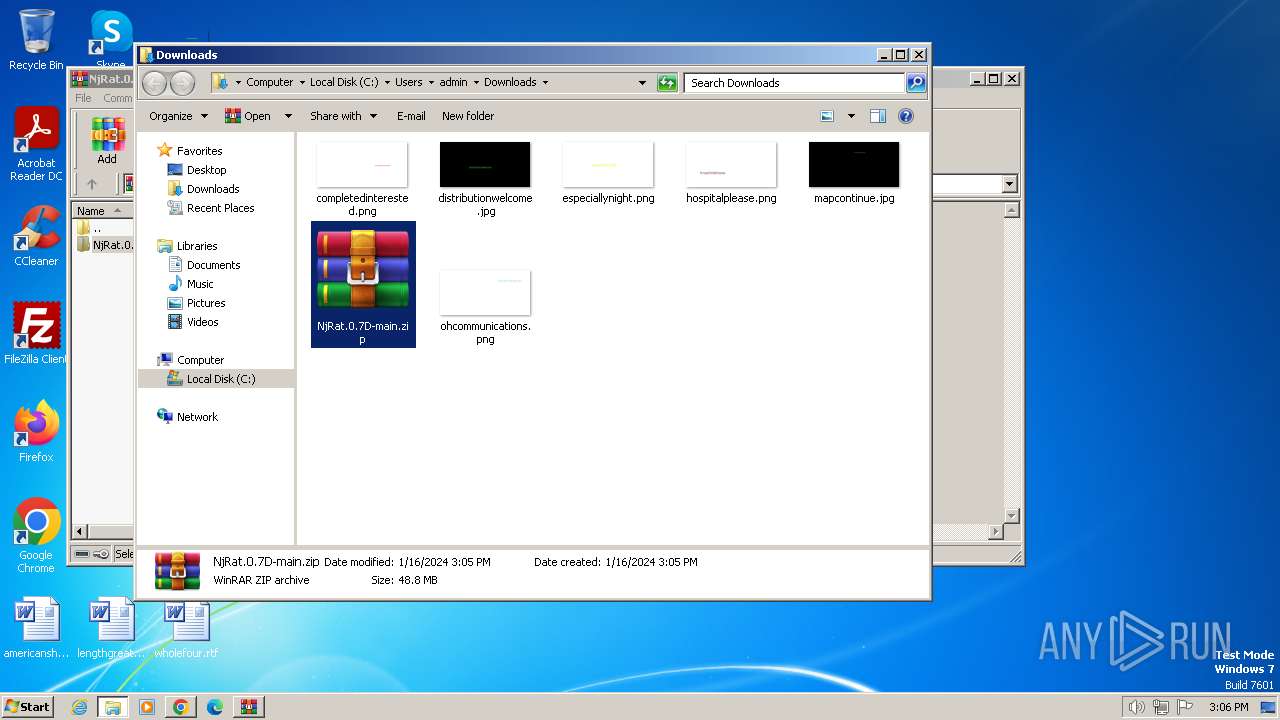The width and height of the screenshot is (1280, 720).
Task: Open Microsoft Edge from taskbar
Action: 215,707
